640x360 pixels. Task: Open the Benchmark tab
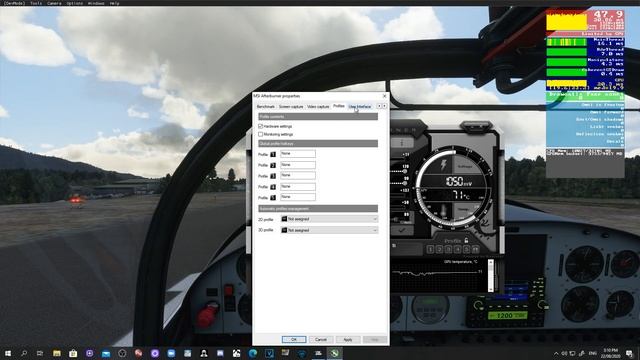pos(266,107)
